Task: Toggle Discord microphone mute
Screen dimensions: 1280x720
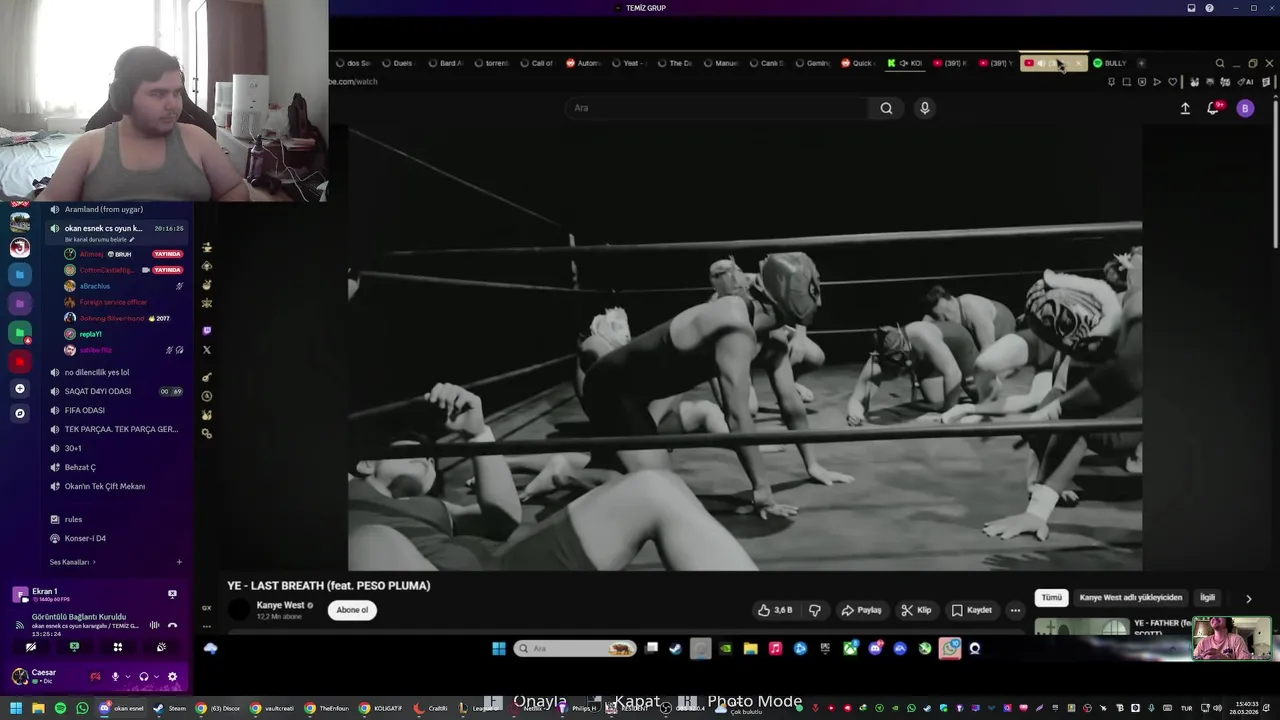Action: pyautogui.click(x=115, y=677)
